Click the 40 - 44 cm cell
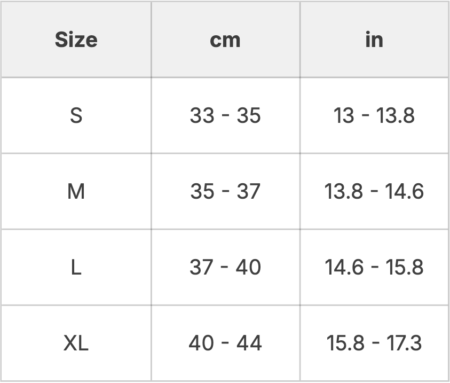The width and height of the screenshot is (450, 383). tap(225, 343)
